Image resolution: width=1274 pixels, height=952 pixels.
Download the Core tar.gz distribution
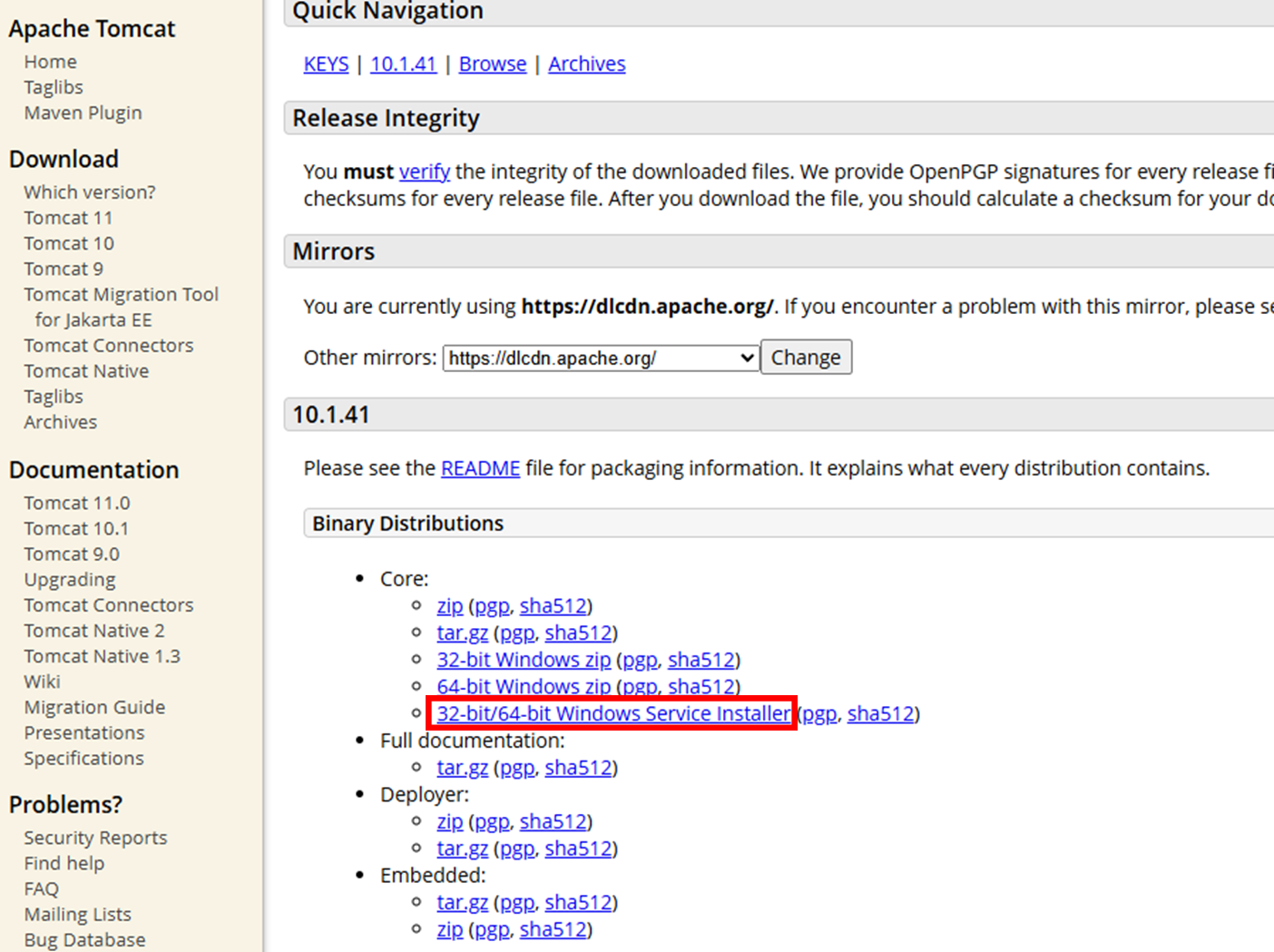463,633
